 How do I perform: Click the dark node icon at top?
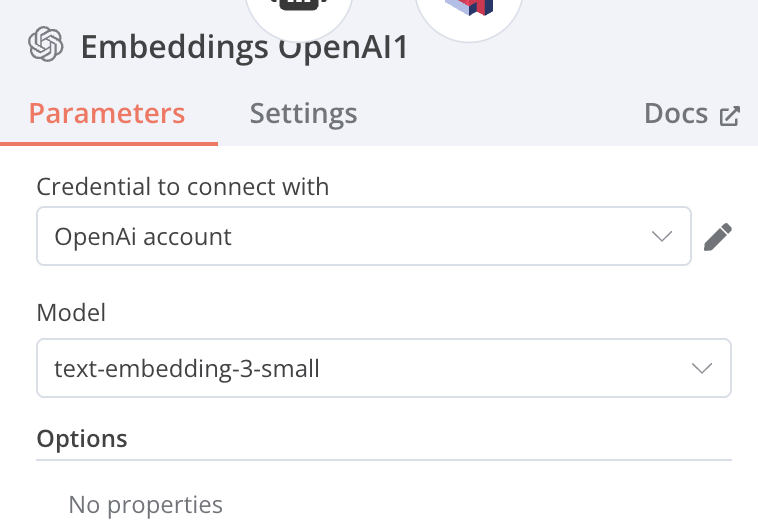point(299,8)
